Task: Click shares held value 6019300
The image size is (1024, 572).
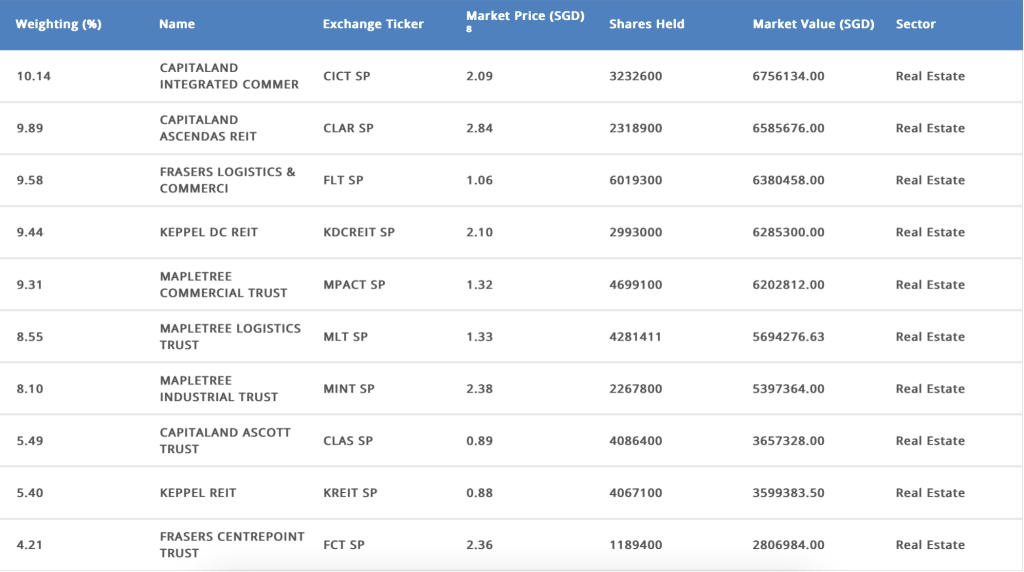Action: coord(635,181)
